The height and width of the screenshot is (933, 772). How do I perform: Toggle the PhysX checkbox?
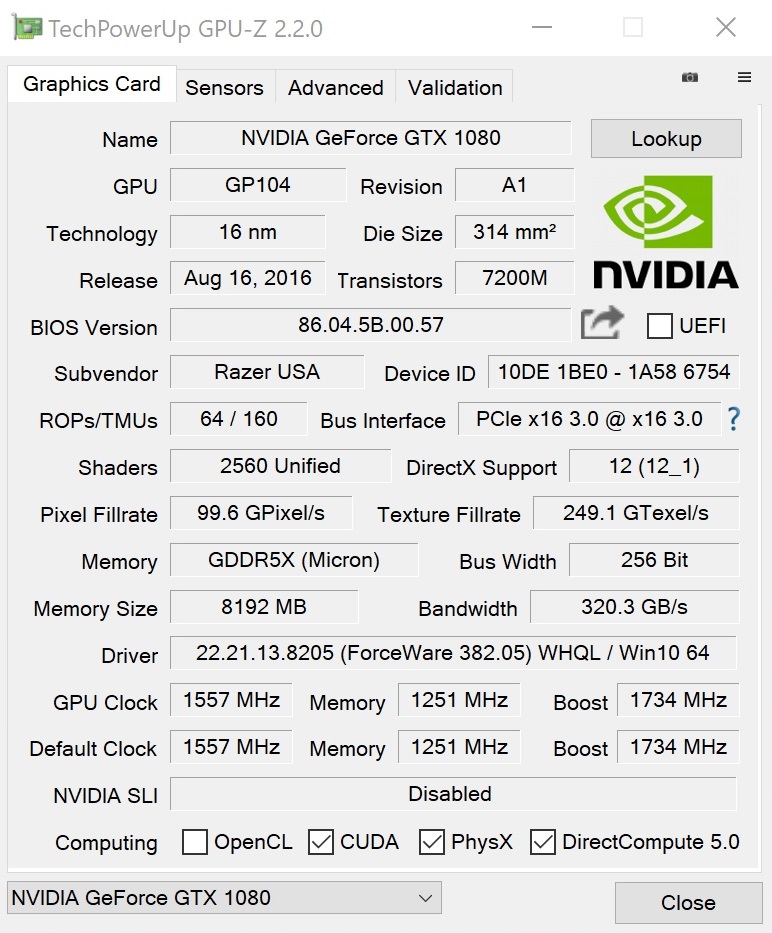tap(432, 842)
